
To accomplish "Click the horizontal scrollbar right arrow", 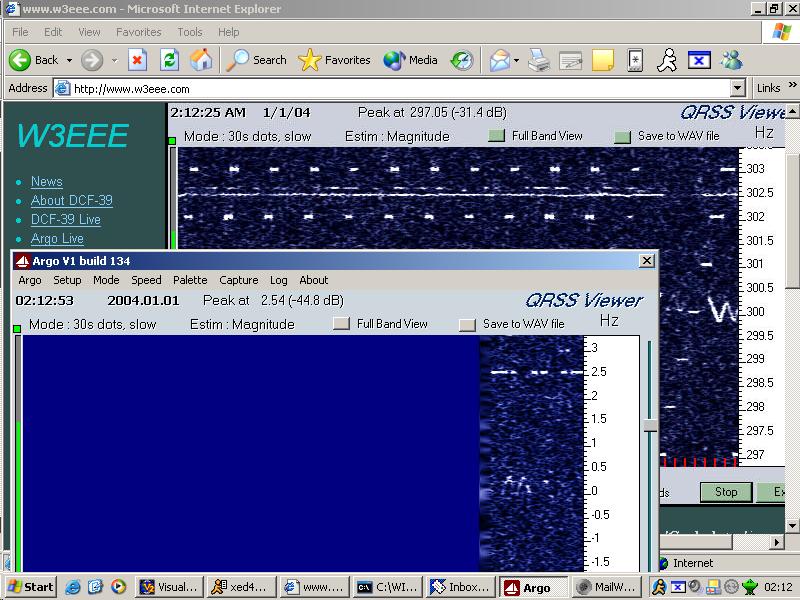I will [x=777, y=542].
